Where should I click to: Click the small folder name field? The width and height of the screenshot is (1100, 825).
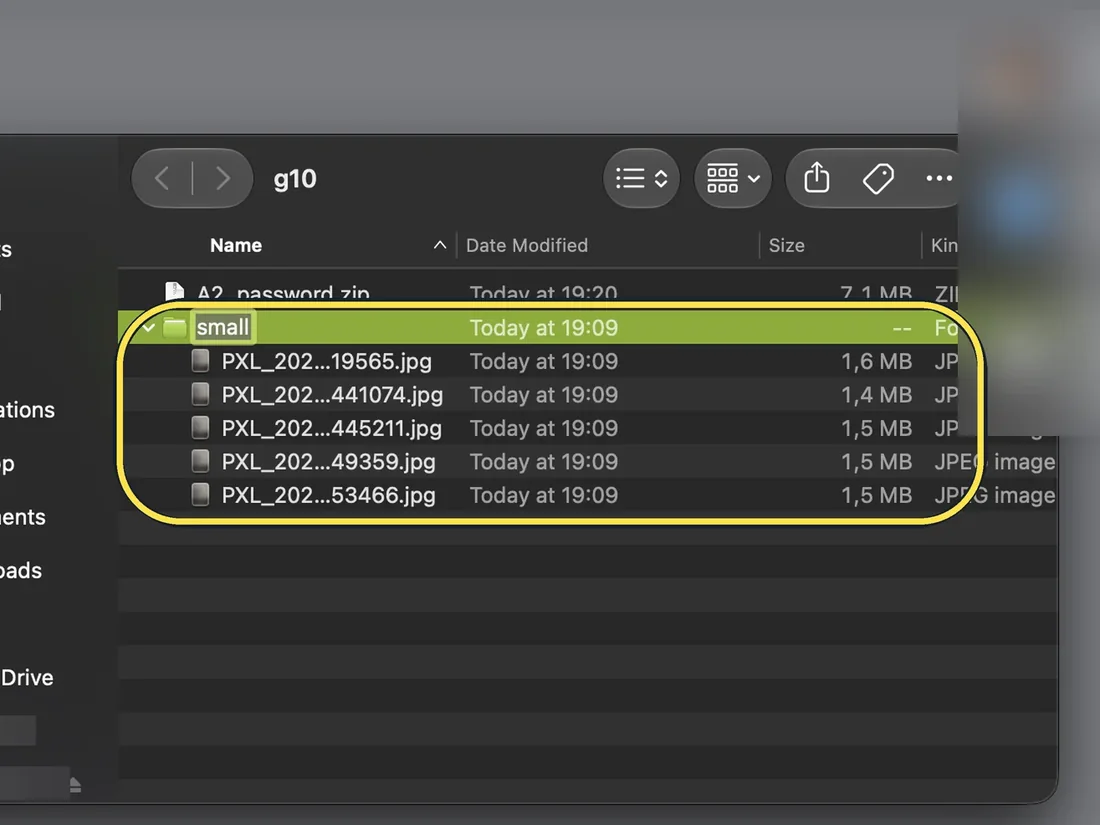(x=222, y=327)
